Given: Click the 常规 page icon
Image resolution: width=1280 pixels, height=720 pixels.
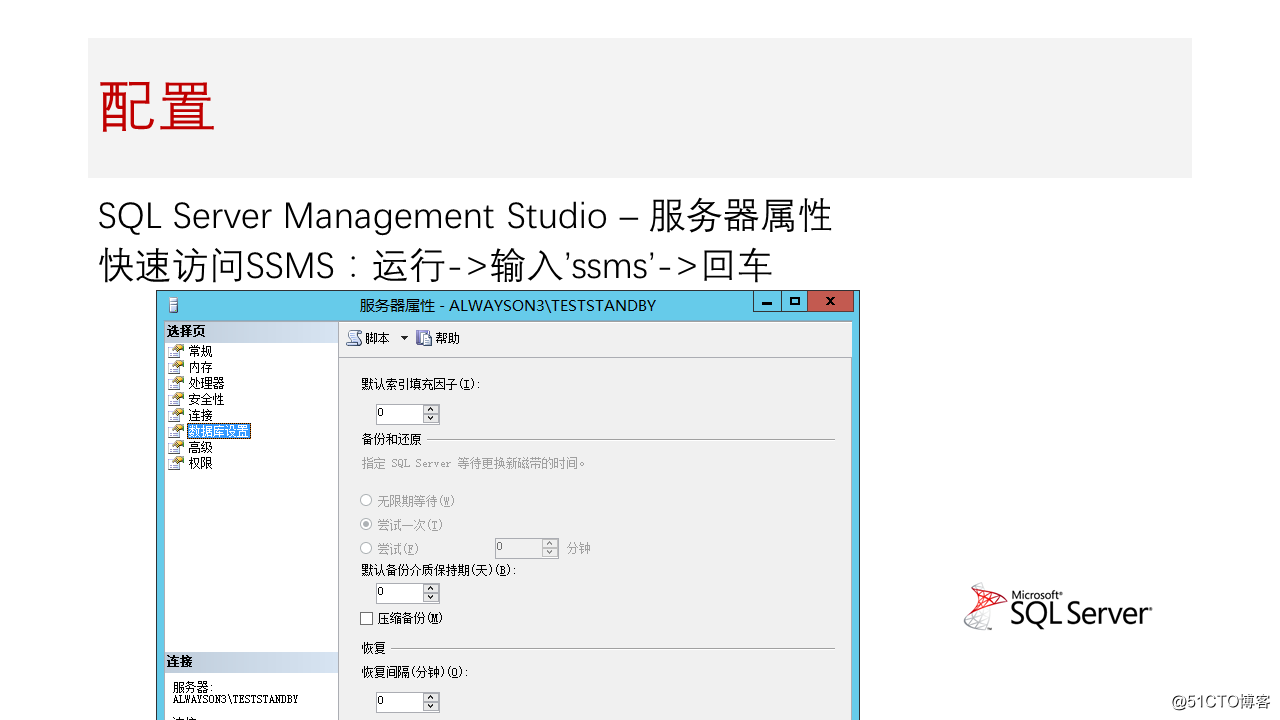Looking at the screenshot, I should tap(176, 351).
